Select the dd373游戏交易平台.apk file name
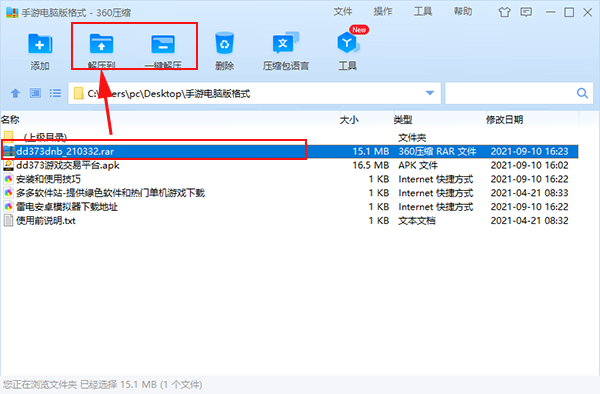 68,165
